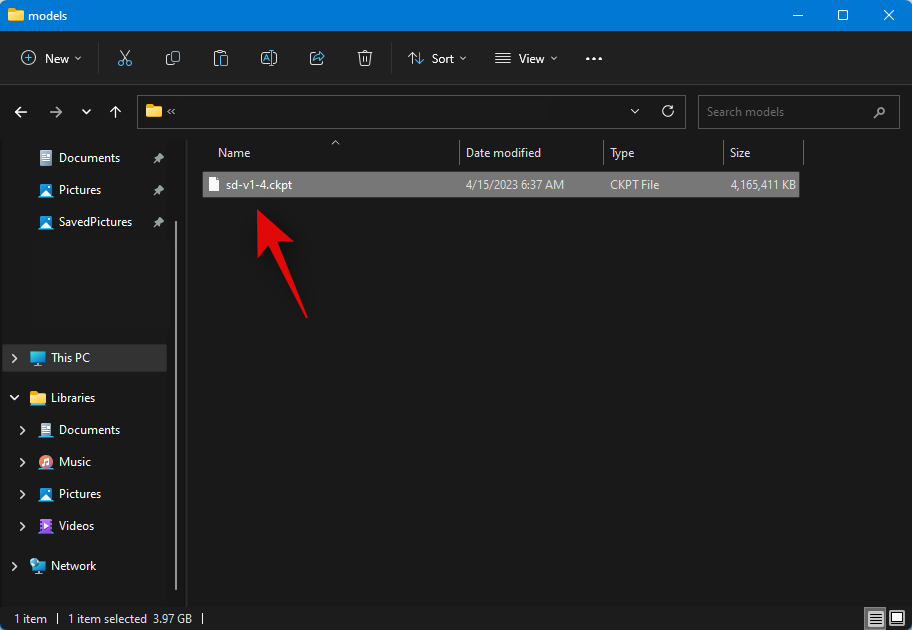The width and height of the screenshot is (912, 630).
Task: Open See more options ellipsis
Action: click(x=594, y=59)
